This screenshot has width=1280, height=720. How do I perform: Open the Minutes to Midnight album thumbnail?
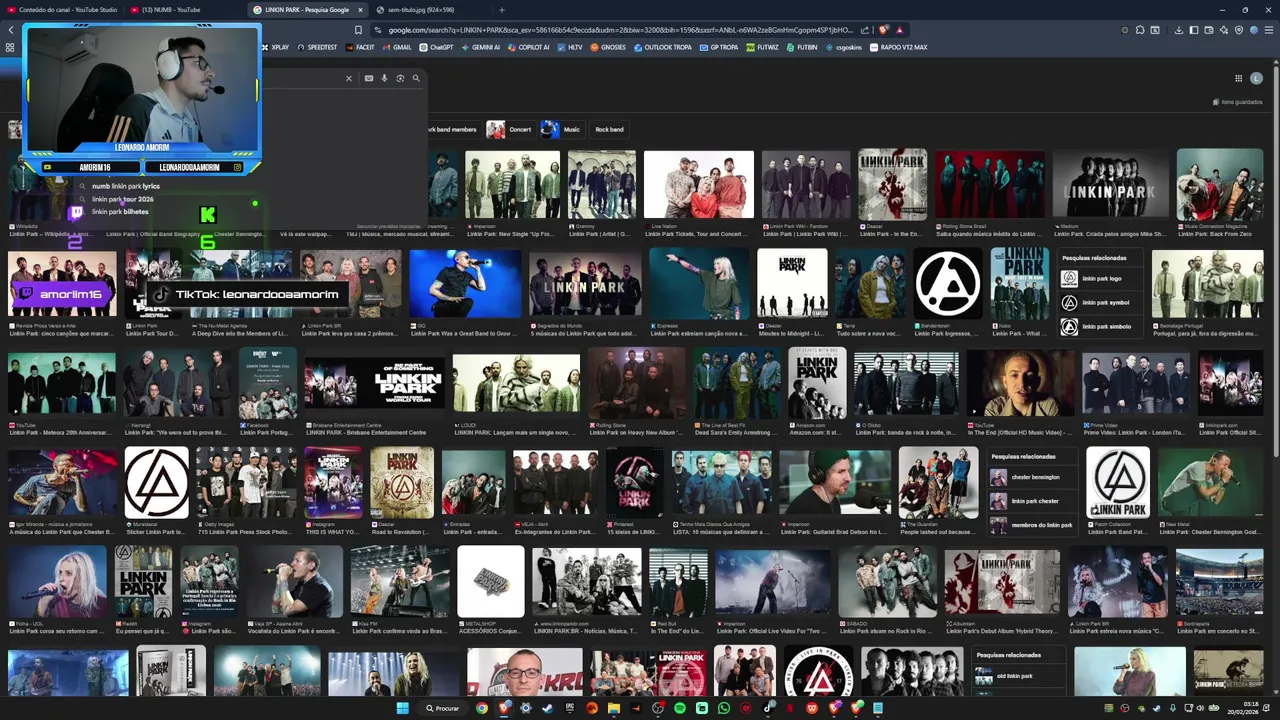[792, 284]
